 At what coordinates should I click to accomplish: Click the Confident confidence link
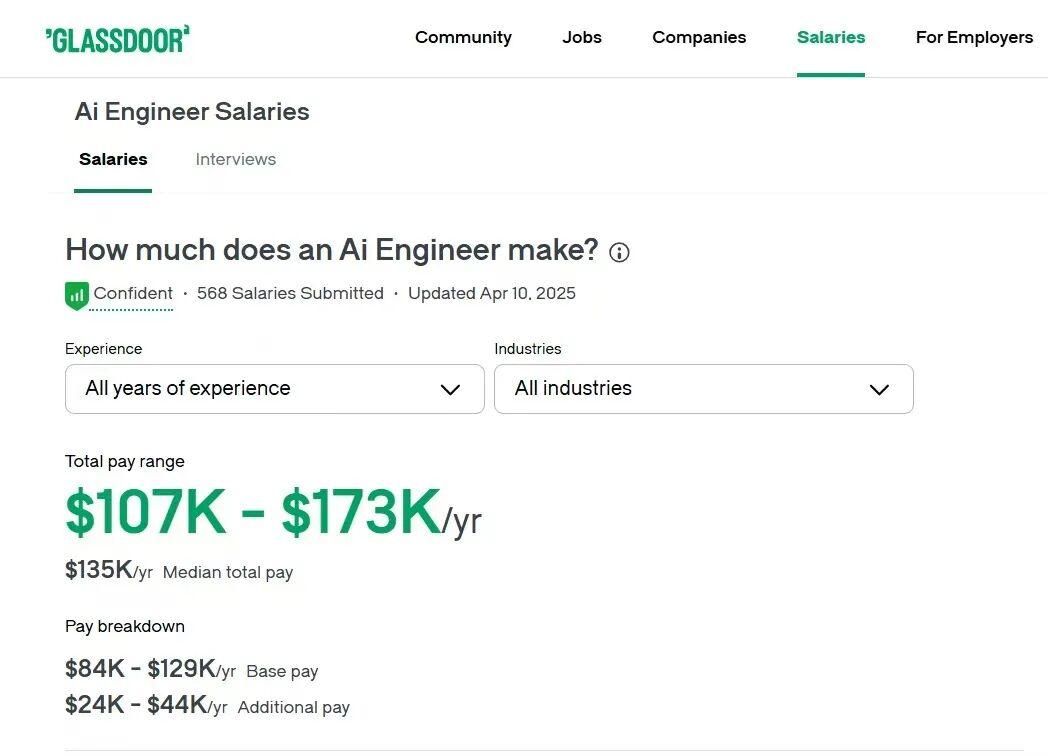point(133,294)
